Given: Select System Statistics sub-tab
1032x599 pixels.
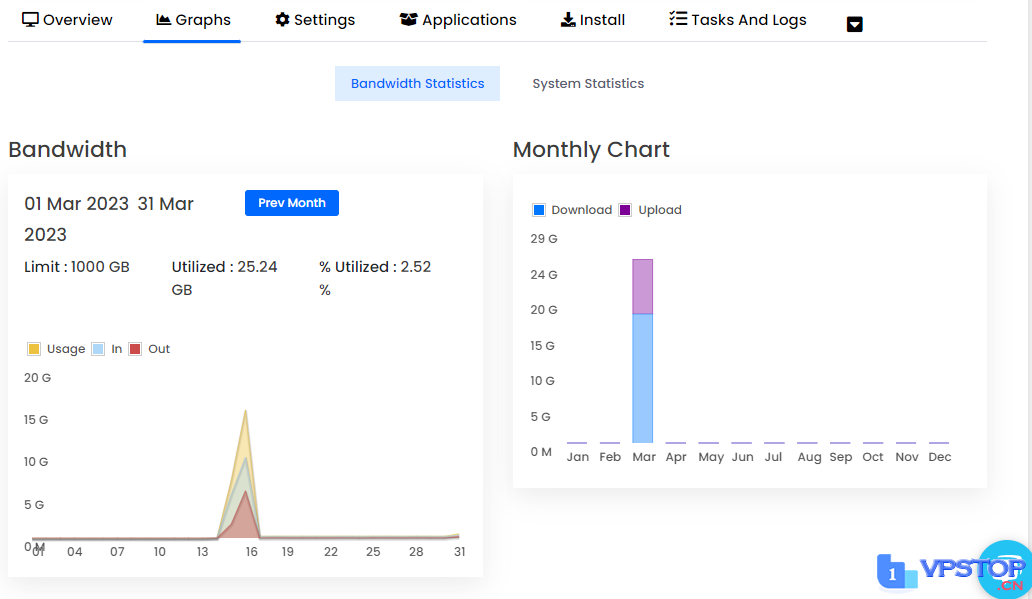Looking at the screenshot, I should tap(588, 84).
